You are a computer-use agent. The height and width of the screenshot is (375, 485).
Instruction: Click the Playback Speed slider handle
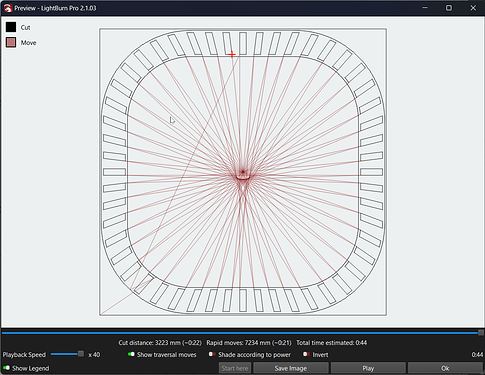pos(81,354)
